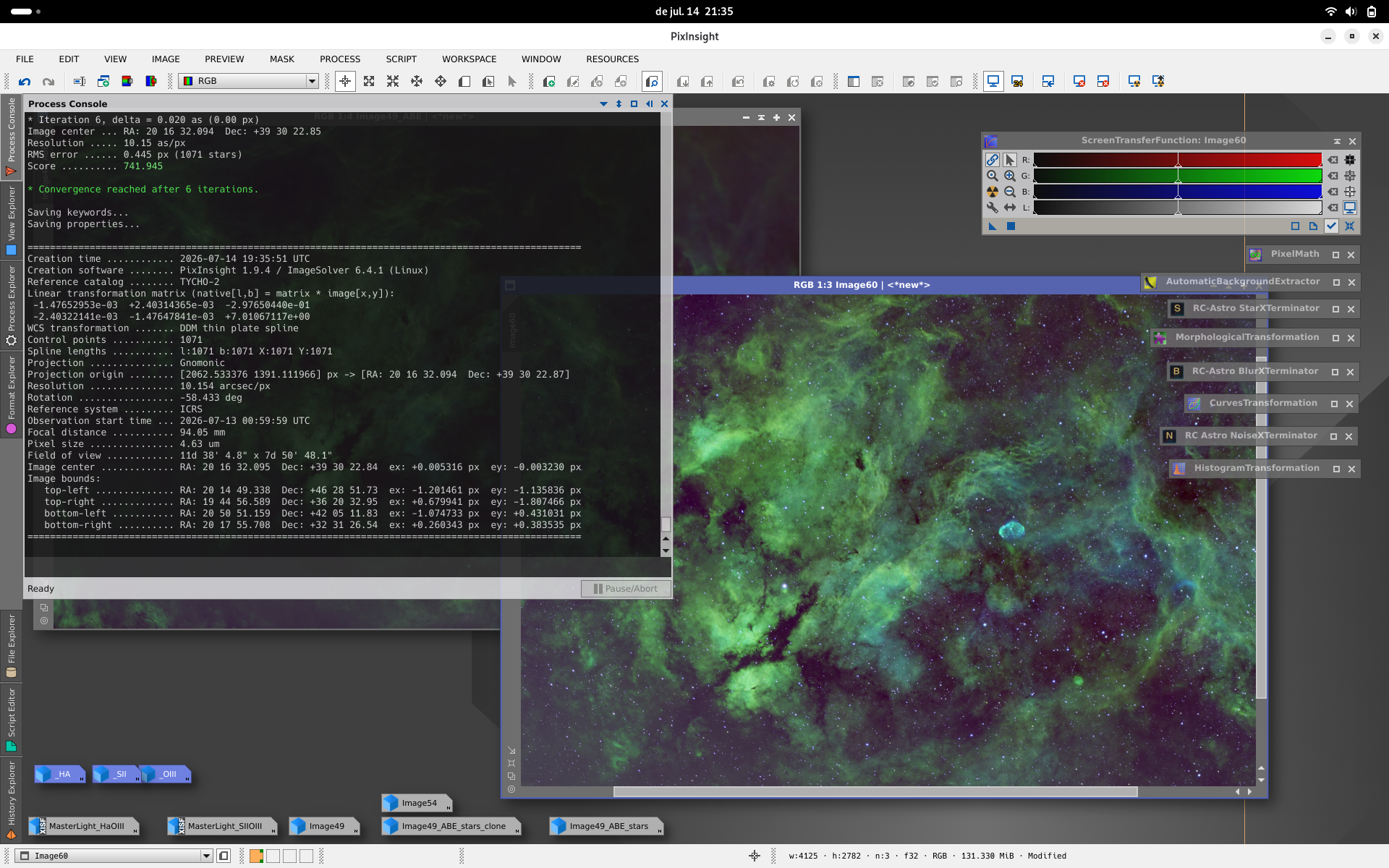Click the Image60 horizontal scrollbar
The width and height of the screenshot is (1389, 868).
tap(875, 792)
